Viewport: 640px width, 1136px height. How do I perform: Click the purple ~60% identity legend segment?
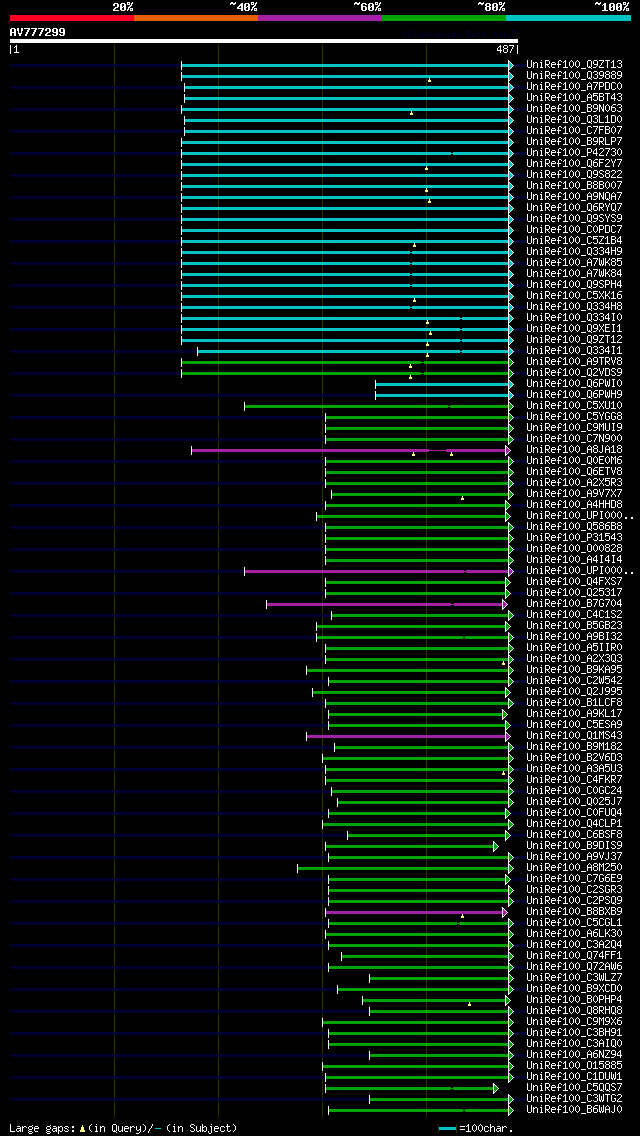pos(320,17)
